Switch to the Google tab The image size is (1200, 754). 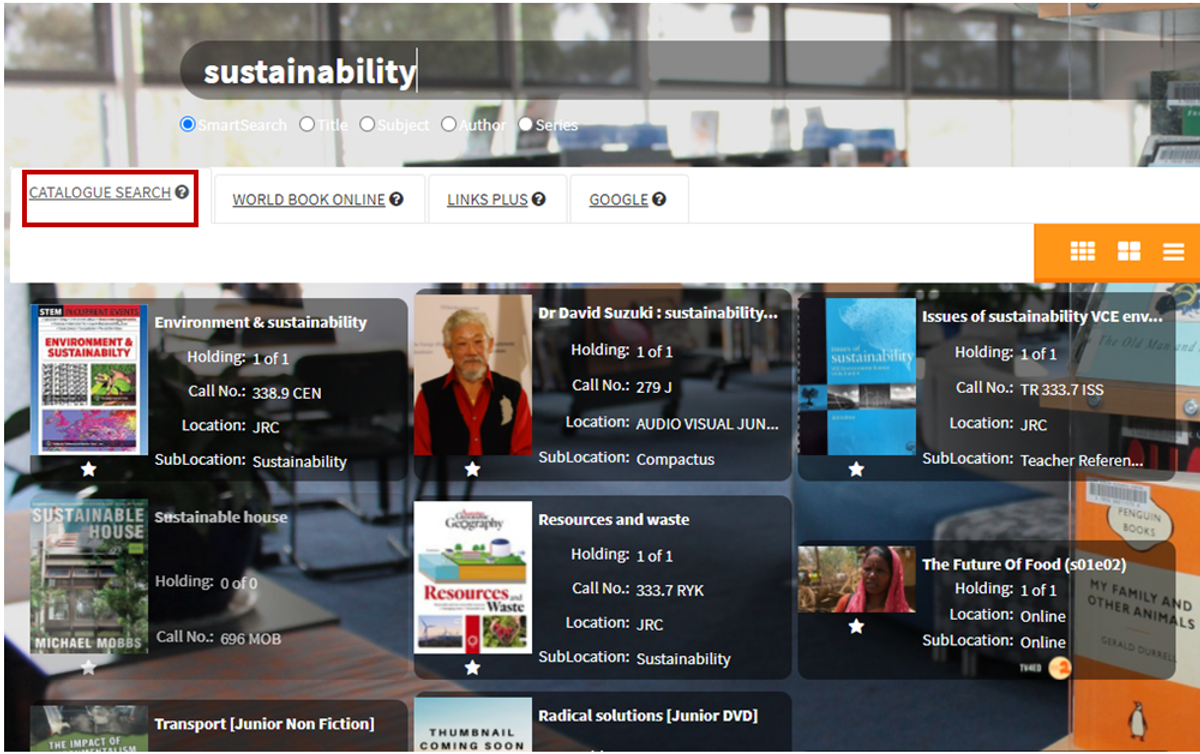pos(619,200)
